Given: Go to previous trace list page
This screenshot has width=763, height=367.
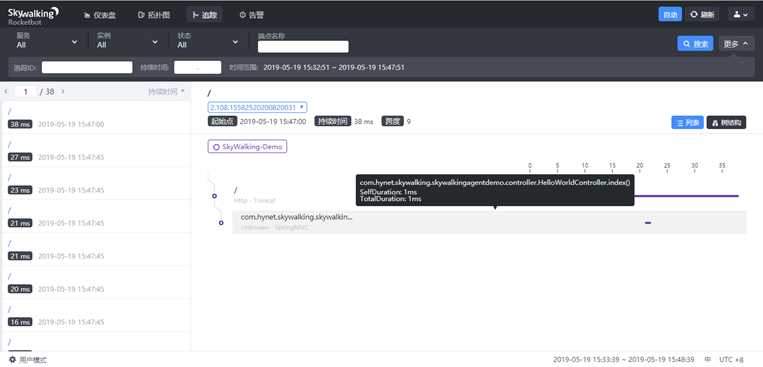Looking at the screenshot, I should [x=6, y=92].
